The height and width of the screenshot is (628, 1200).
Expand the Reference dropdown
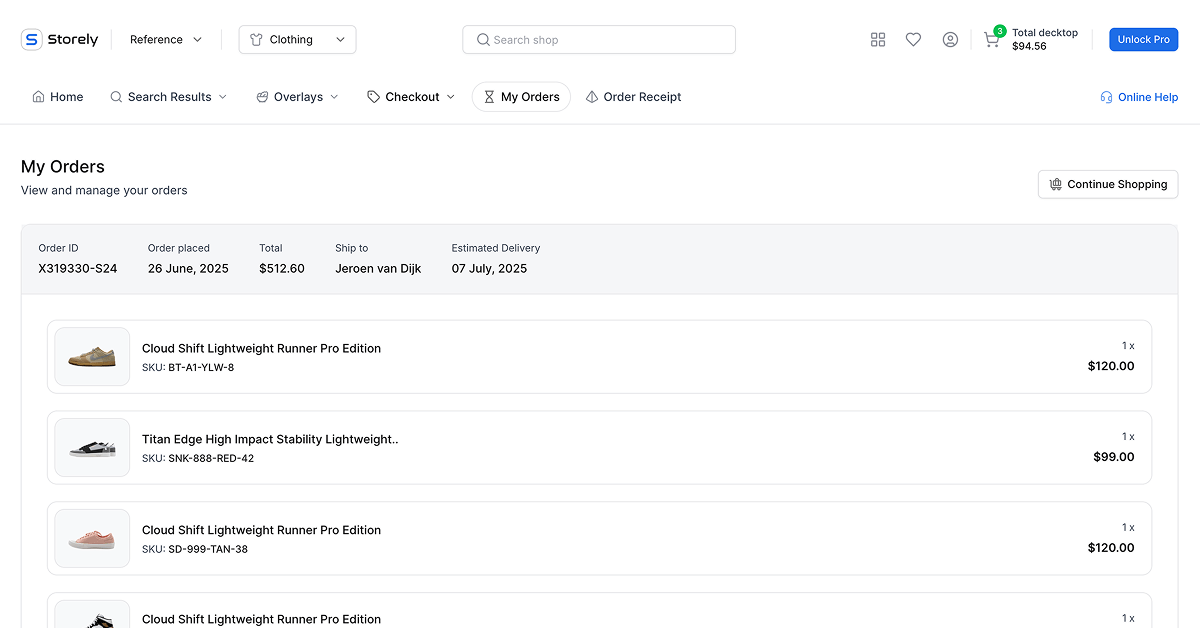coord(166,40)
